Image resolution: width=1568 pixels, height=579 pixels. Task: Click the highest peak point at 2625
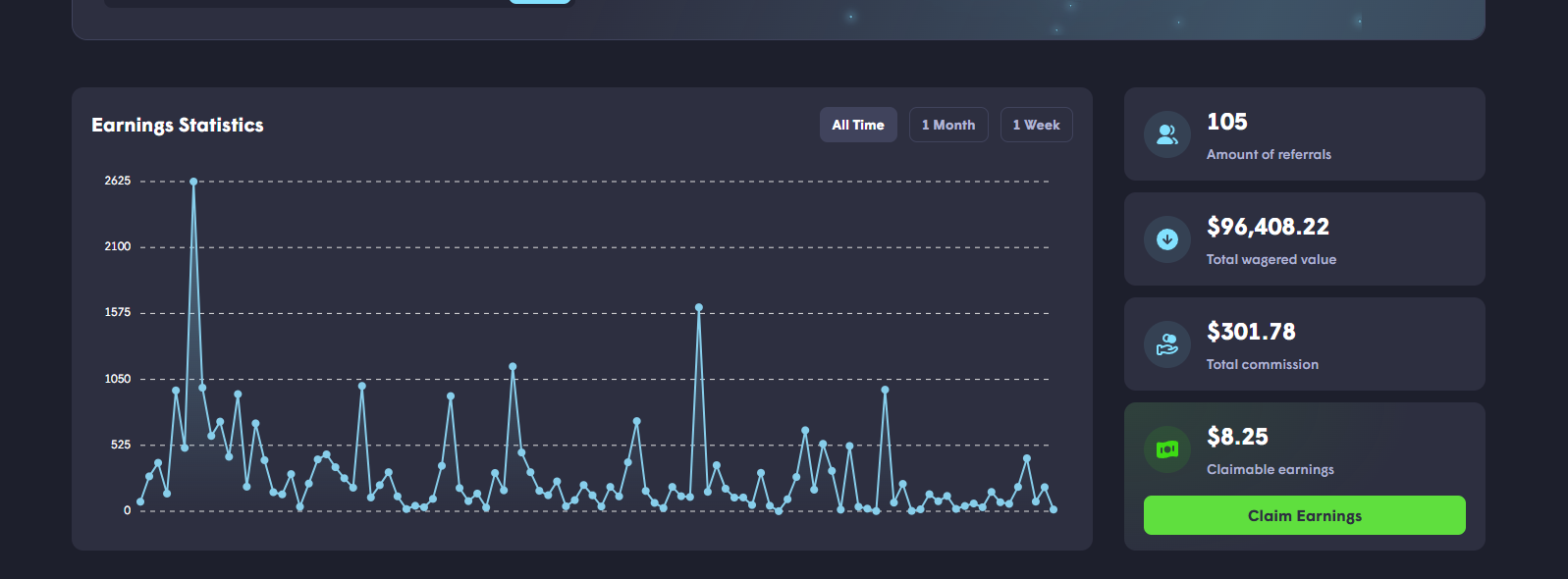click(193, 182)
